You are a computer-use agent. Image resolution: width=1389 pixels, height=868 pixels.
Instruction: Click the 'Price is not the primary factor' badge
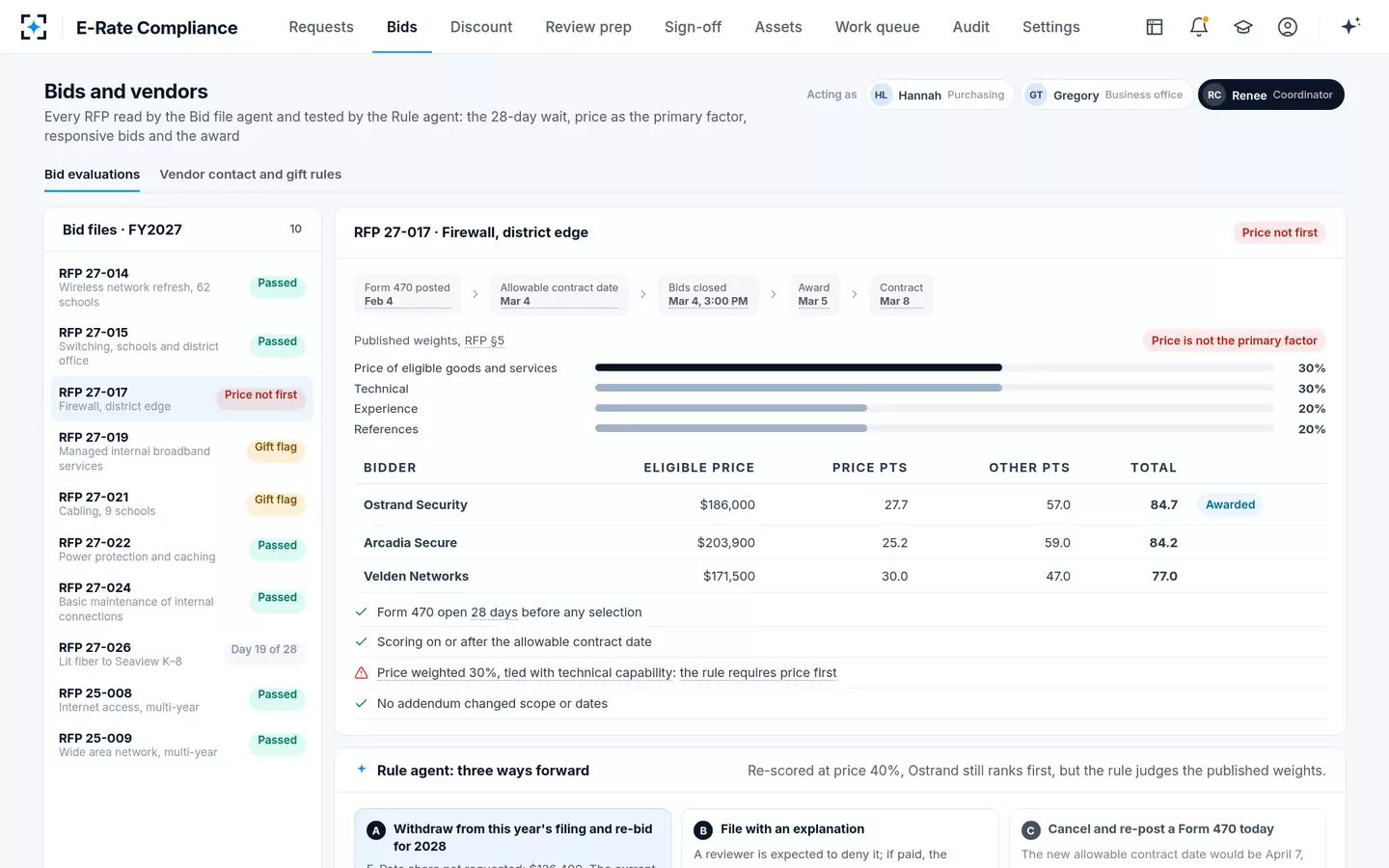(1234, 340)
